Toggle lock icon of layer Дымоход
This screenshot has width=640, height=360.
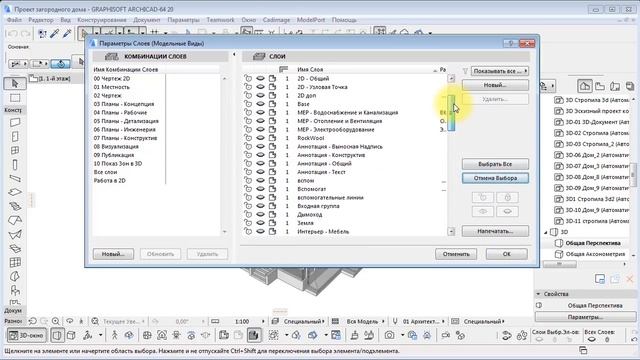coord(248,214)
